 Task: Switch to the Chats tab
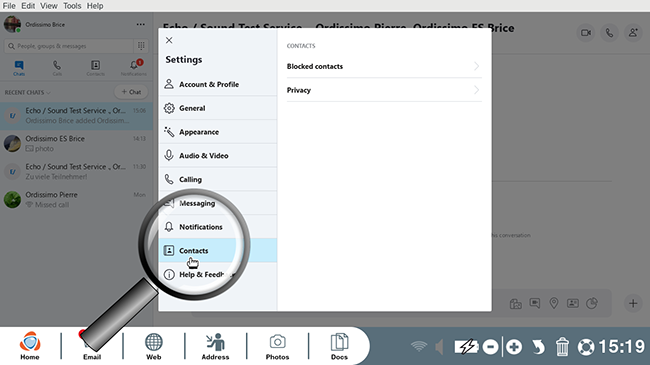(x=19, y=68)
